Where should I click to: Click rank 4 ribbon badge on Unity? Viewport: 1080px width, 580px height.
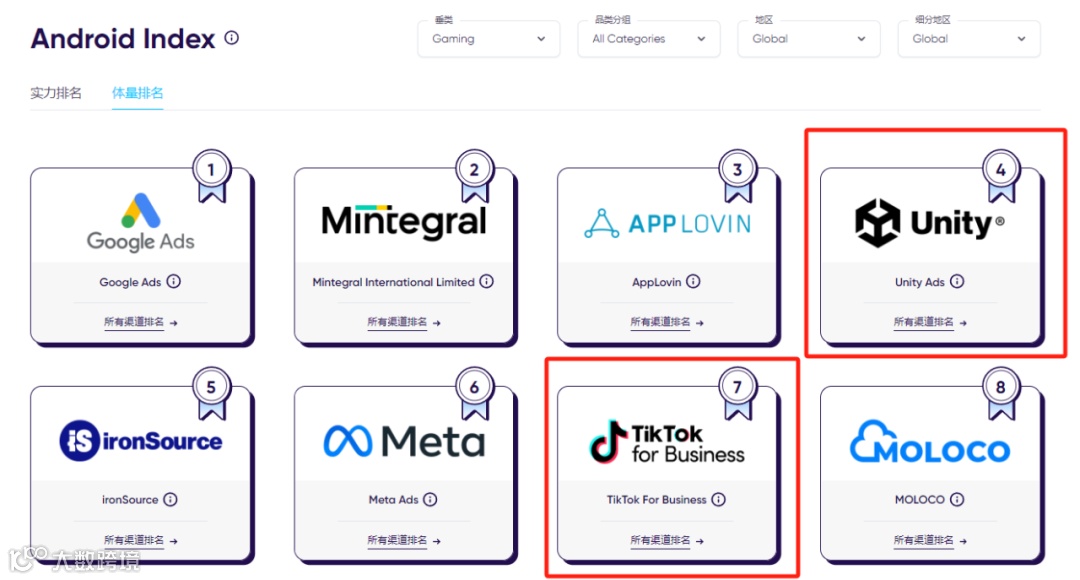[x=1001, y=175]
